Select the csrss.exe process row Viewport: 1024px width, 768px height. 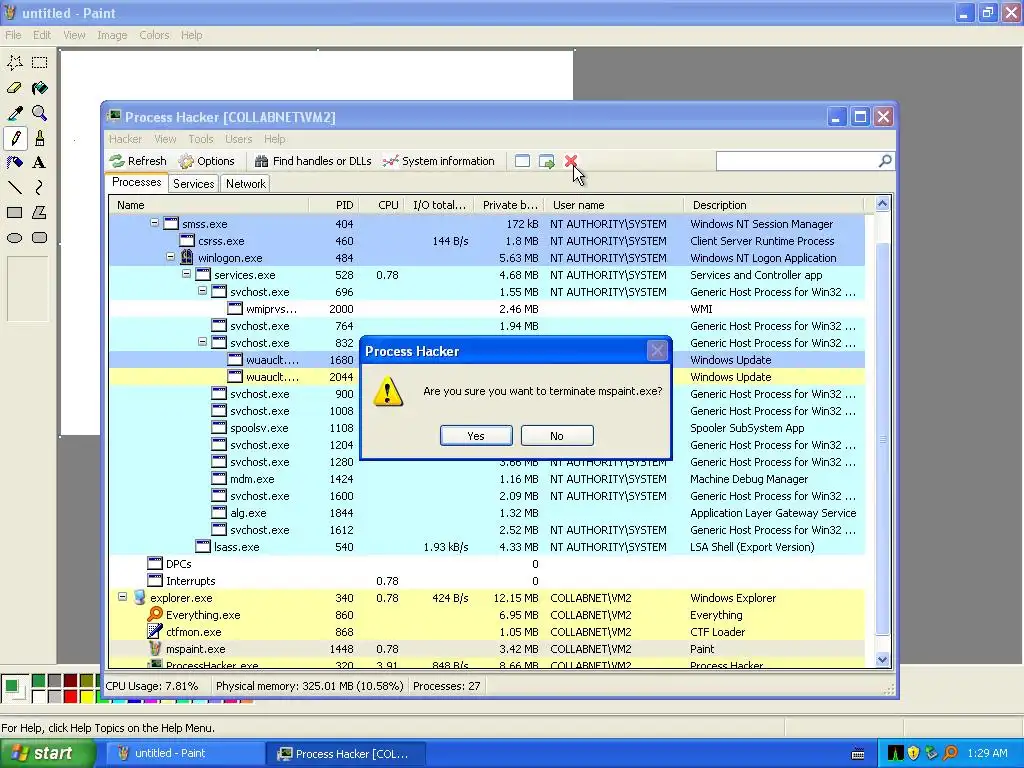(x=487, y=241)
